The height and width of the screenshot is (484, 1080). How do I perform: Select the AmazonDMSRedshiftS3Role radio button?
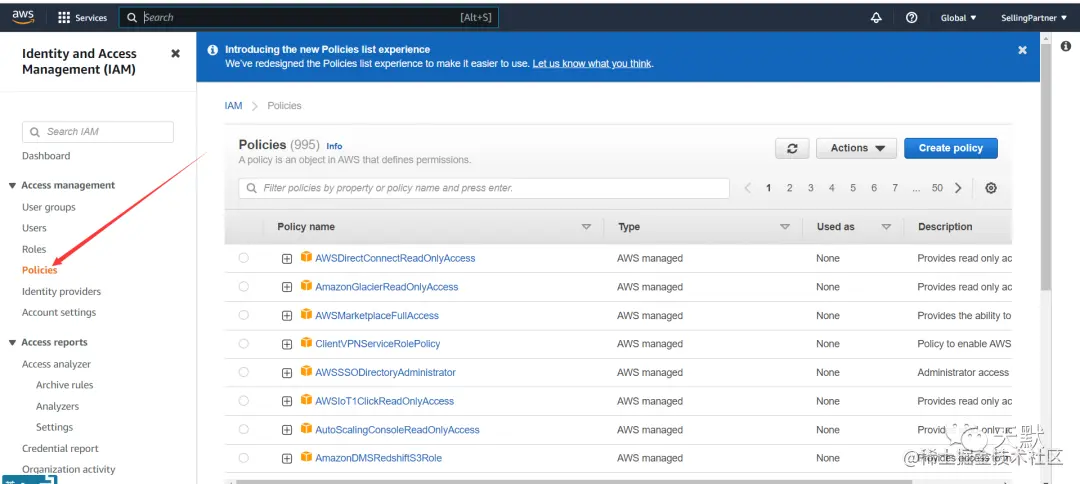244,458
